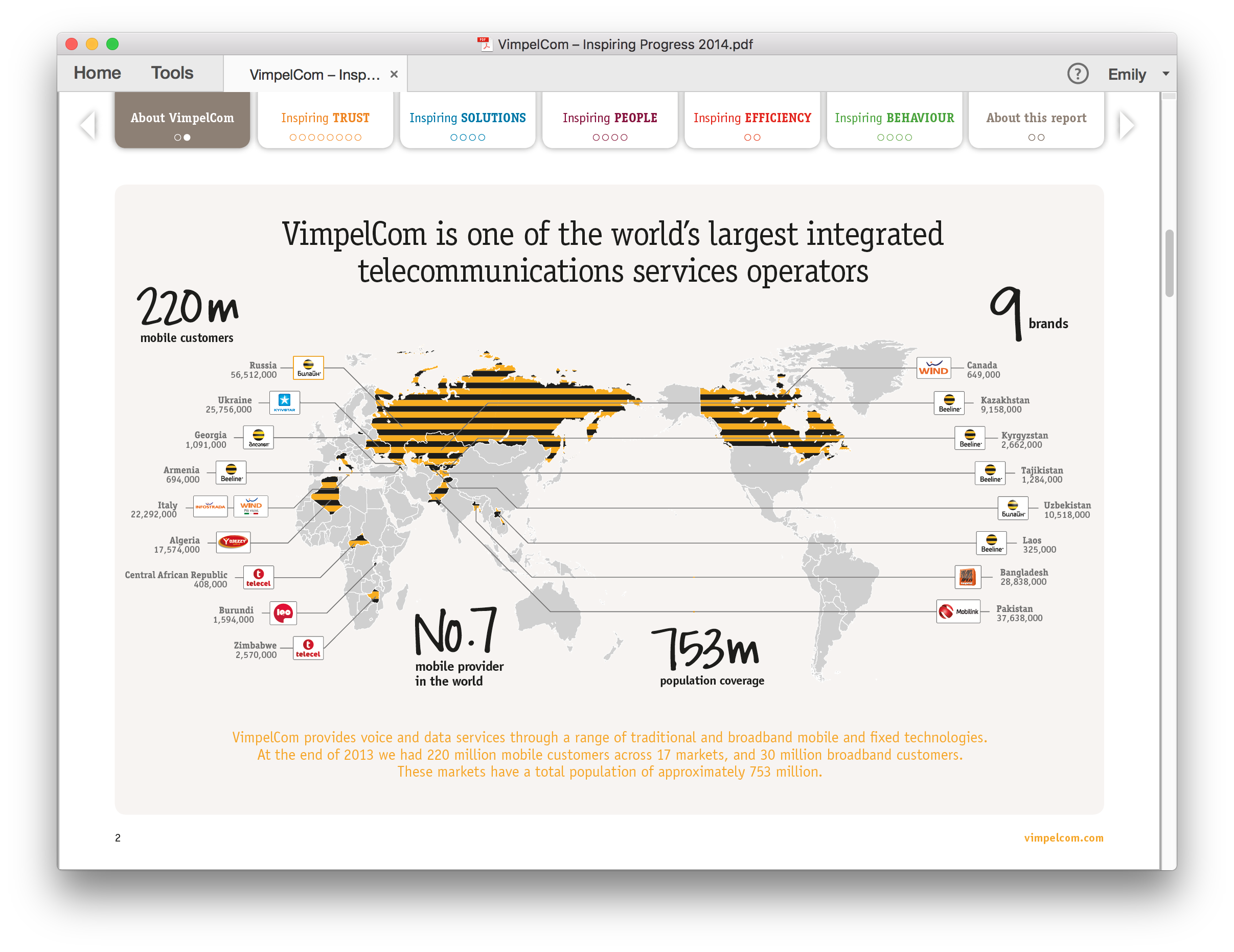Image resolution: width=1234 pixels, height=952 pixels.
Task: Click the Italy WIND logo
Action: point(251,507)
